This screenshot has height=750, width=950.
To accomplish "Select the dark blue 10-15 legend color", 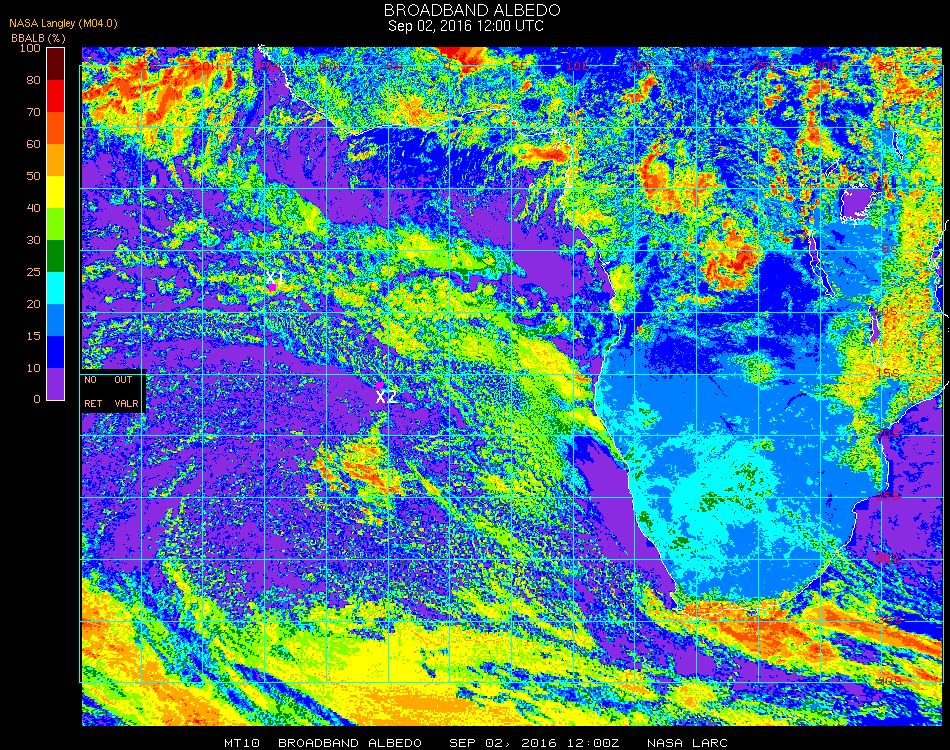I will pos(56,352).
